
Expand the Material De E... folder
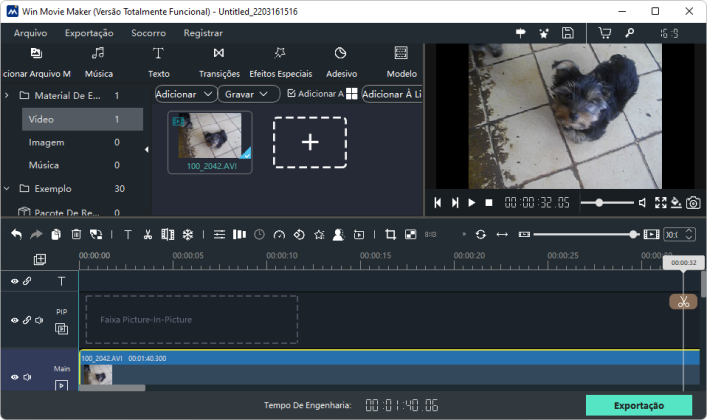coord(7,96)
